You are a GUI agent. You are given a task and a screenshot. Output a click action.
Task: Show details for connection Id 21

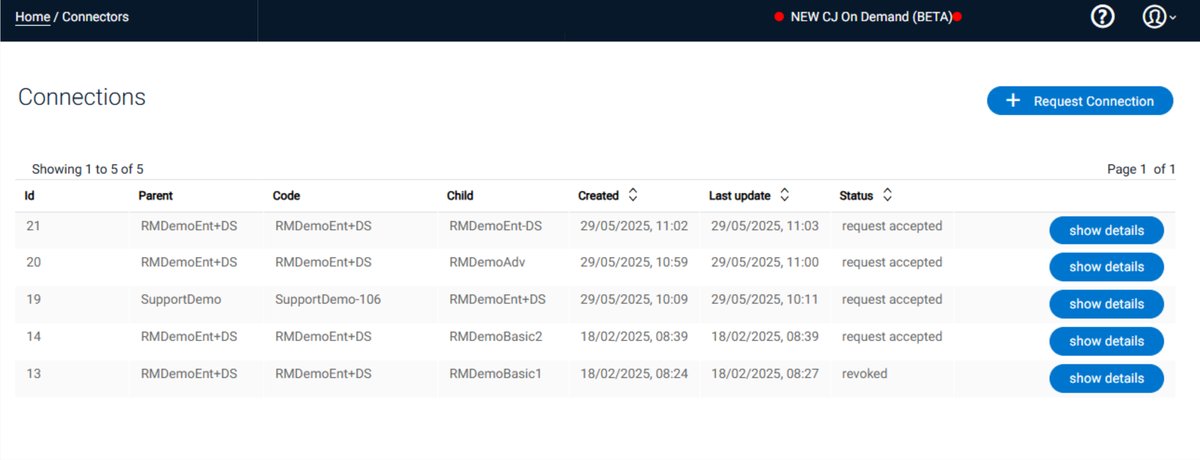1106,230
